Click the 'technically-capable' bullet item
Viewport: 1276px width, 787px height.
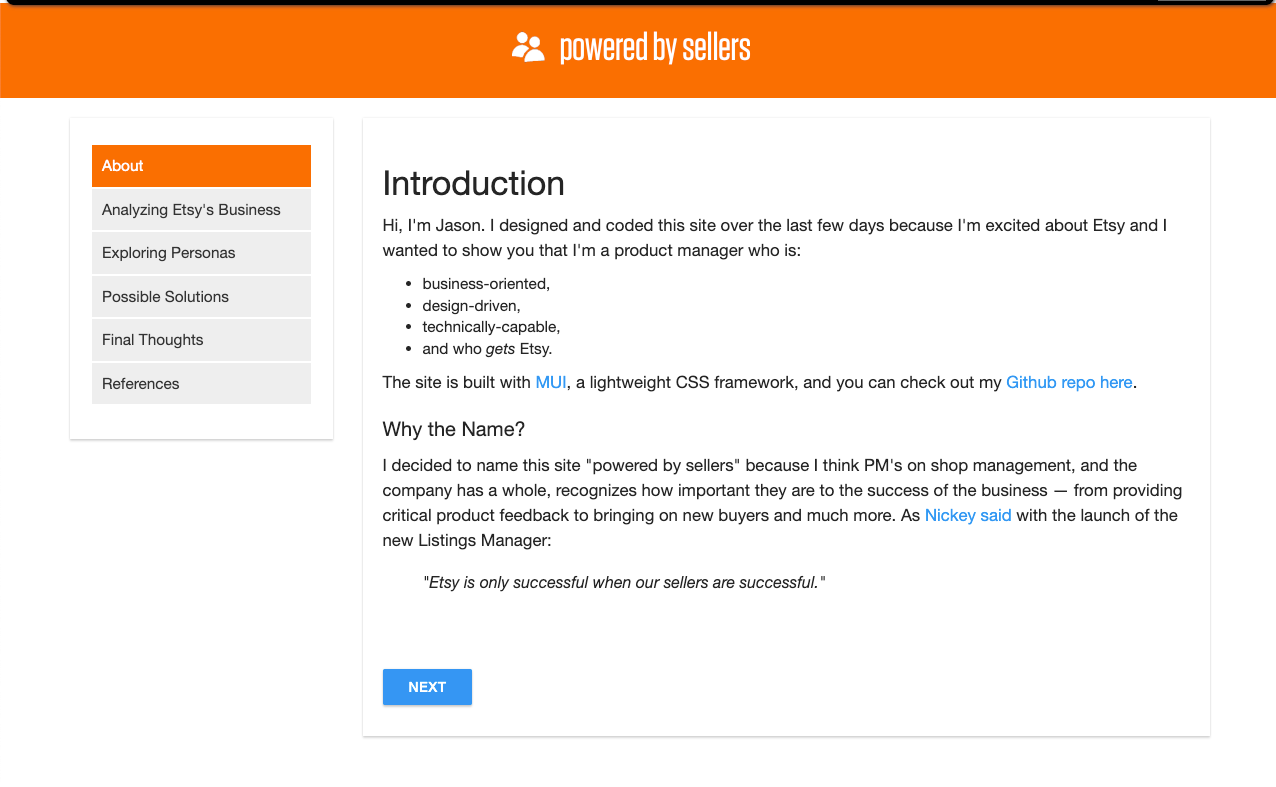491,327
